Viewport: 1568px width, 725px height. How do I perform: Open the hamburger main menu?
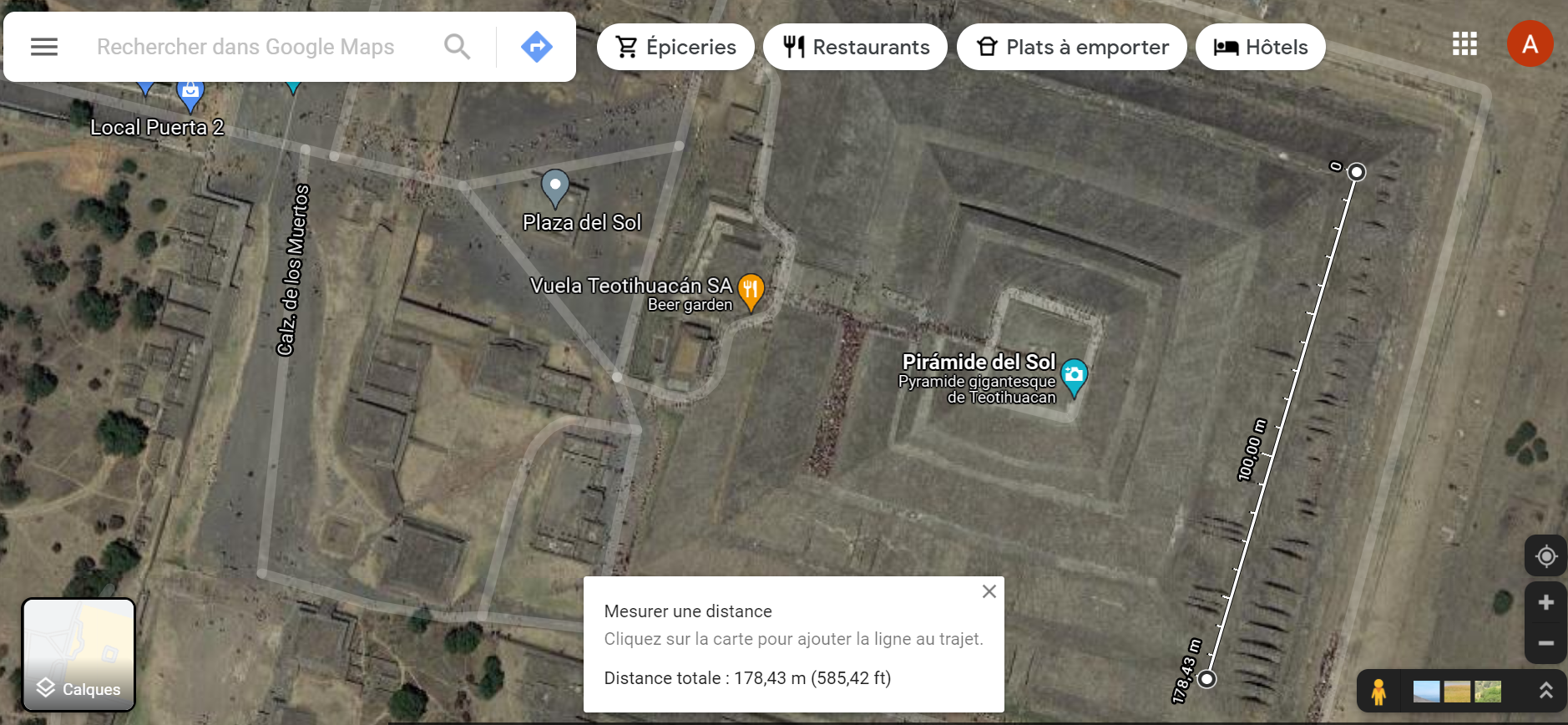tap(44, 47)
